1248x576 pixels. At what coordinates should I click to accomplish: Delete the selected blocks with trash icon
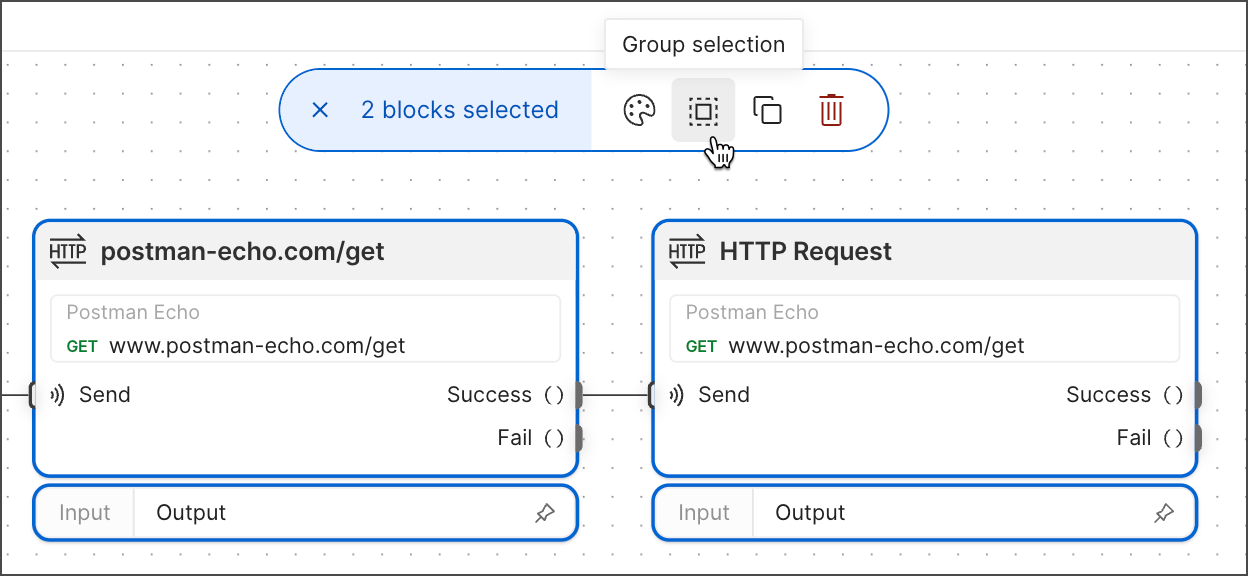(x=831, y=110)
